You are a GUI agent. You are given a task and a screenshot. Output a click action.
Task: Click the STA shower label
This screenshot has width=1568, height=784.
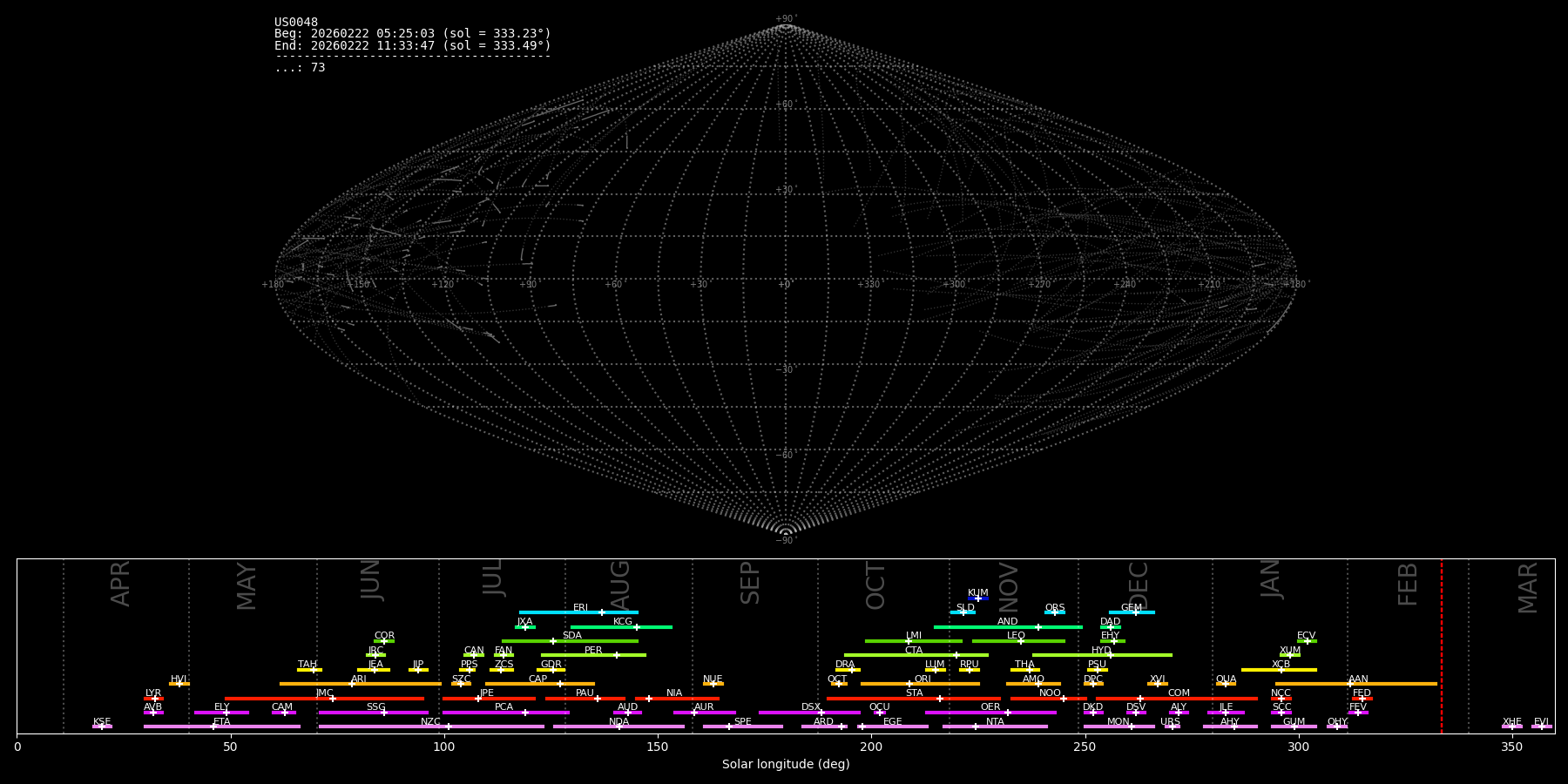pos(914,693)
